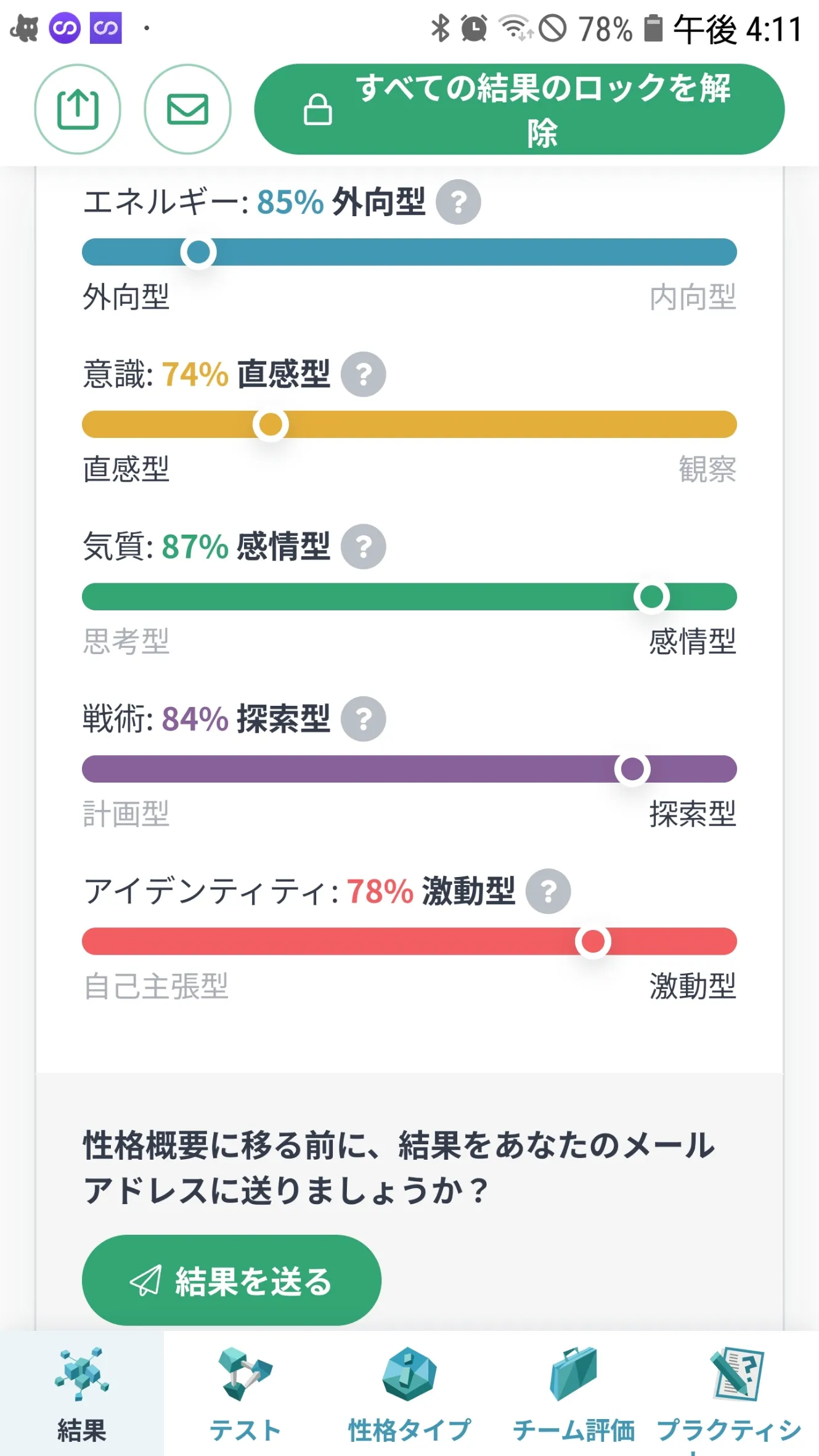Viewport: 819px width, 1456px height.
Task: Tap the share results icon
Action: (78, 110)
